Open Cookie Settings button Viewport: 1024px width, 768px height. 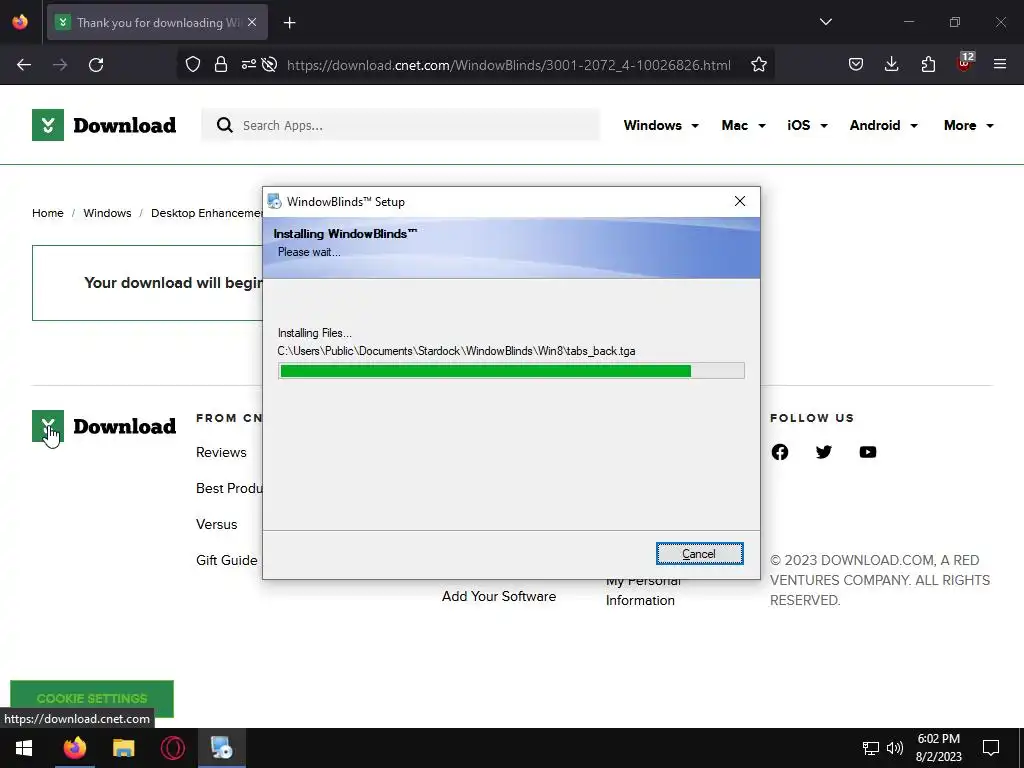(92, 698)
